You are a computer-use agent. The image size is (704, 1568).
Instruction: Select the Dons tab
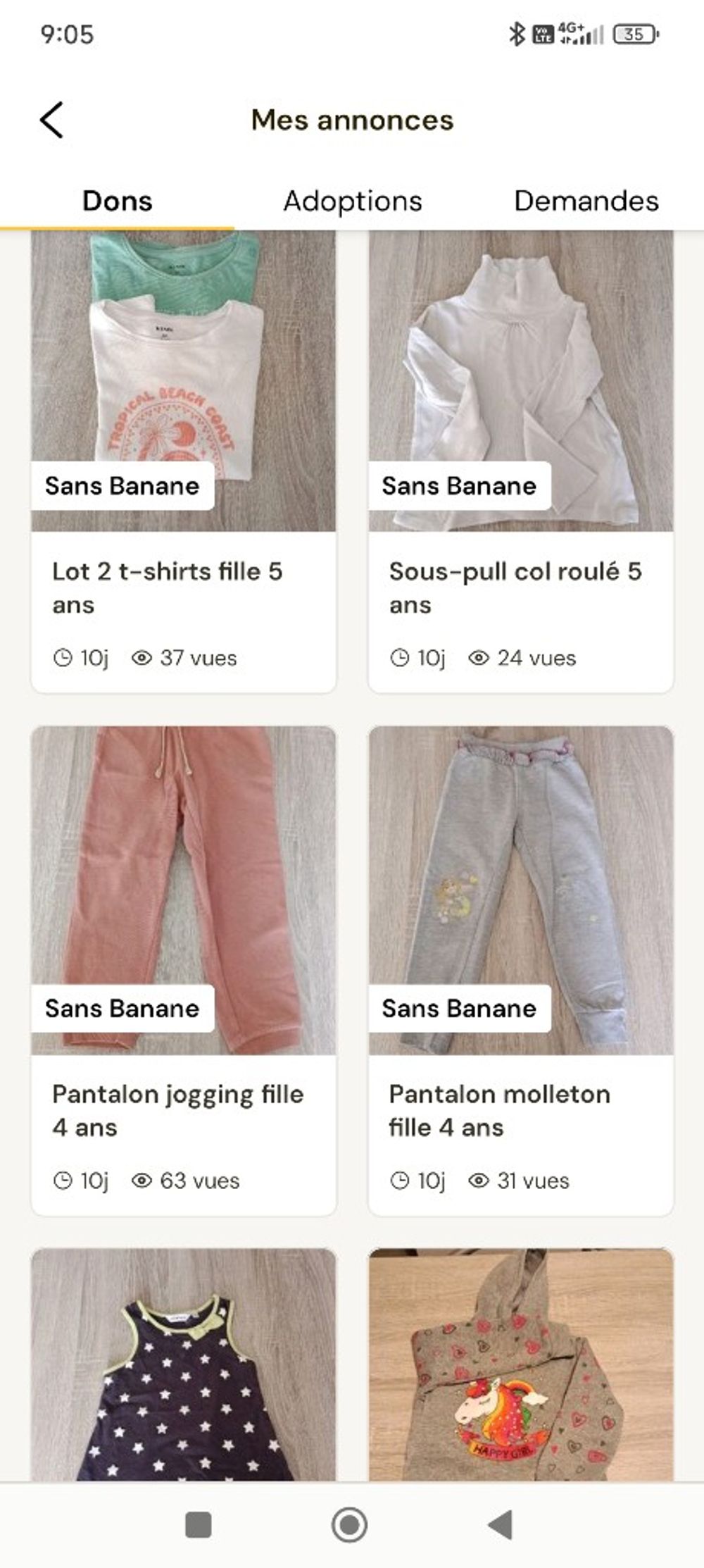[x=118, y=201]
